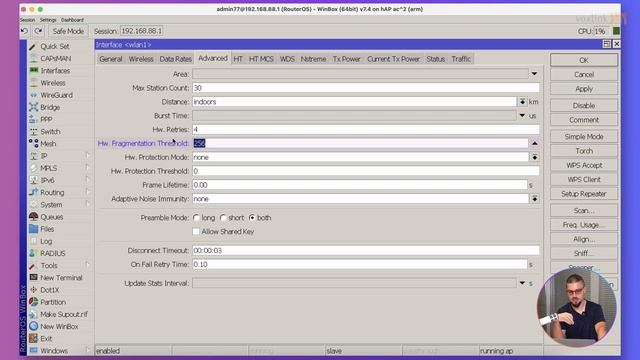Image resolution: width=640 pixels, height=360 pixels.
Task: Open Hw. Protection Mode dropdown
Action: tap(534, 157)
